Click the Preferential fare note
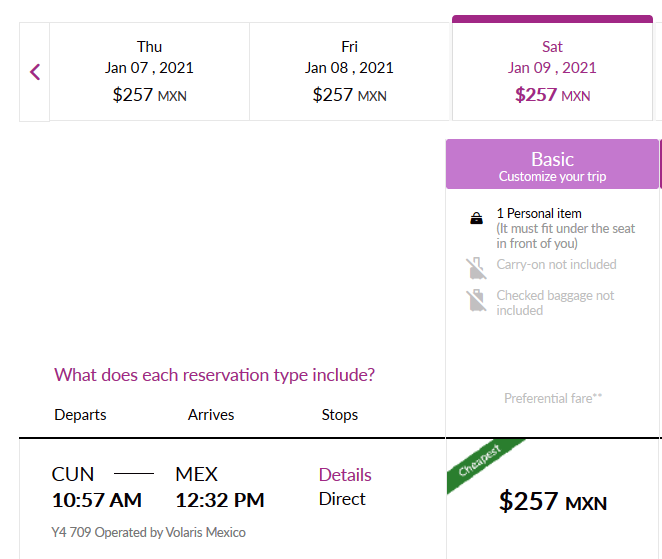The height and width of the screenshot is (559, 662). pyautogui.click(x=553, y=398)
